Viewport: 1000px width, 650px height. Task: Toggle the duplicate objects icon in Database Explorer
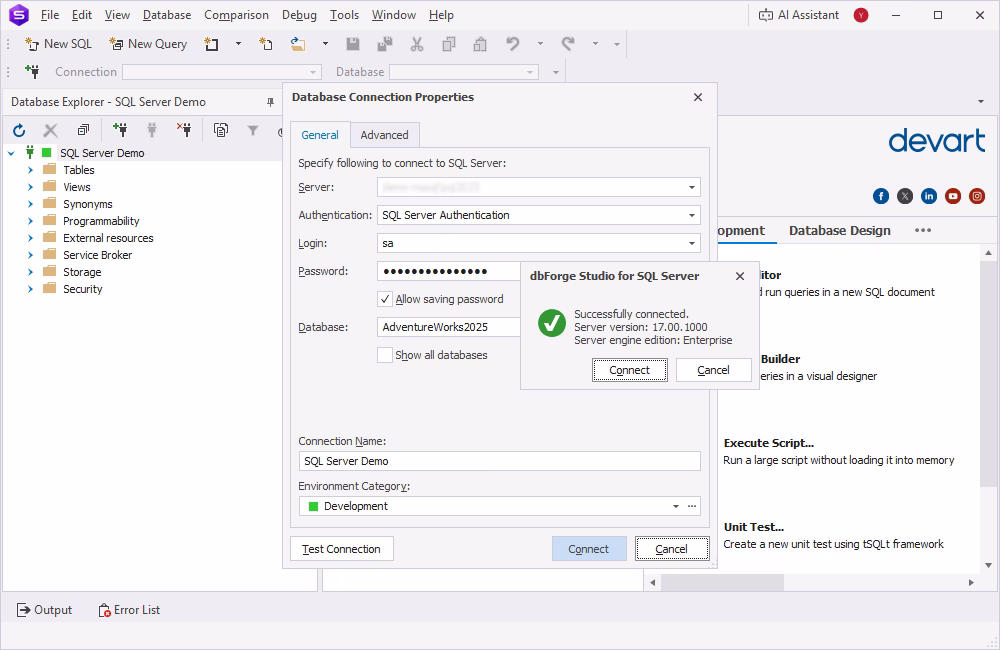tap(84, 130)
